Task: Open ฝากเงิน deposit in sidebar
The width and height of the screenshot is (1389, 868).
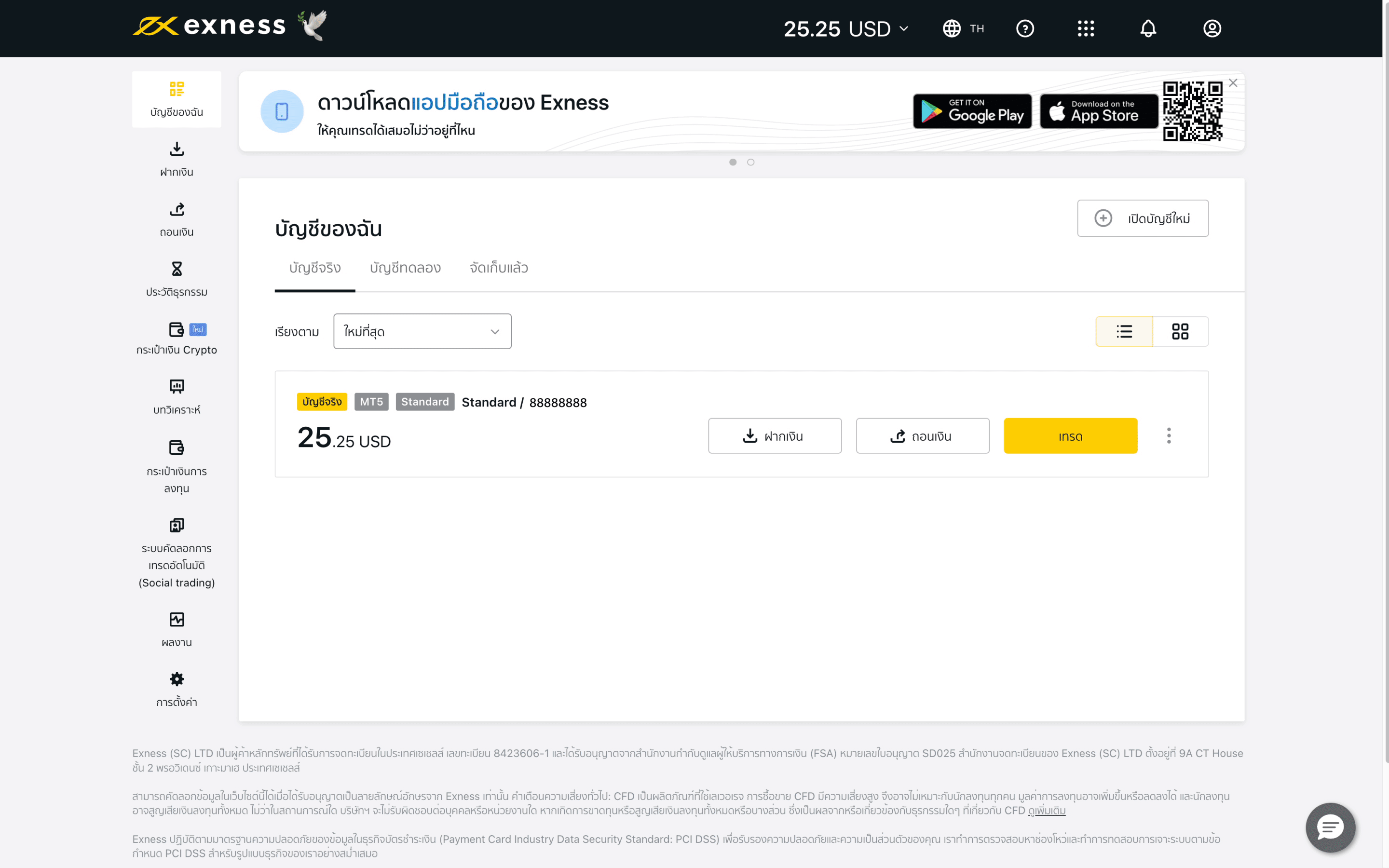Action: click(177, 160)
